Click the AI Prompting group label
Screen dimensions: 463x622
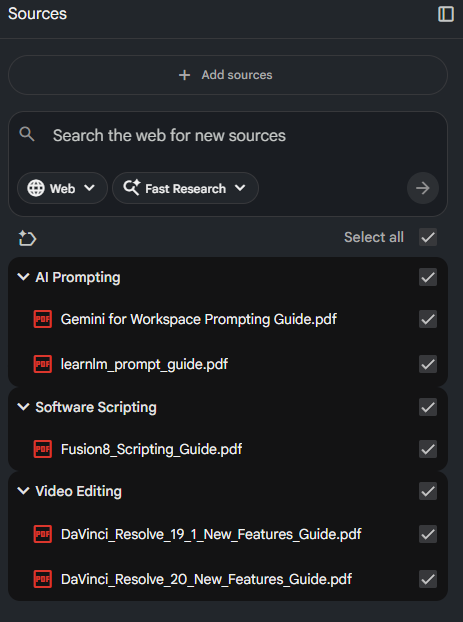click(78, 277)
